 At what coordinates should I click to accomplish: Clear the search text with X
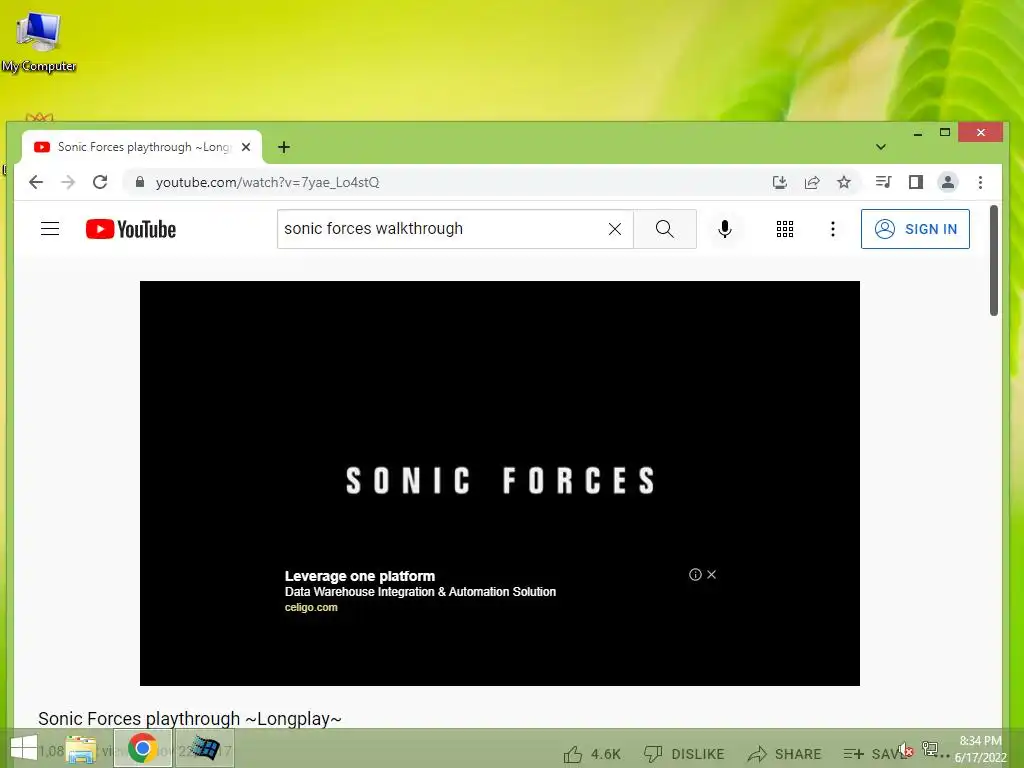[615, 229]
